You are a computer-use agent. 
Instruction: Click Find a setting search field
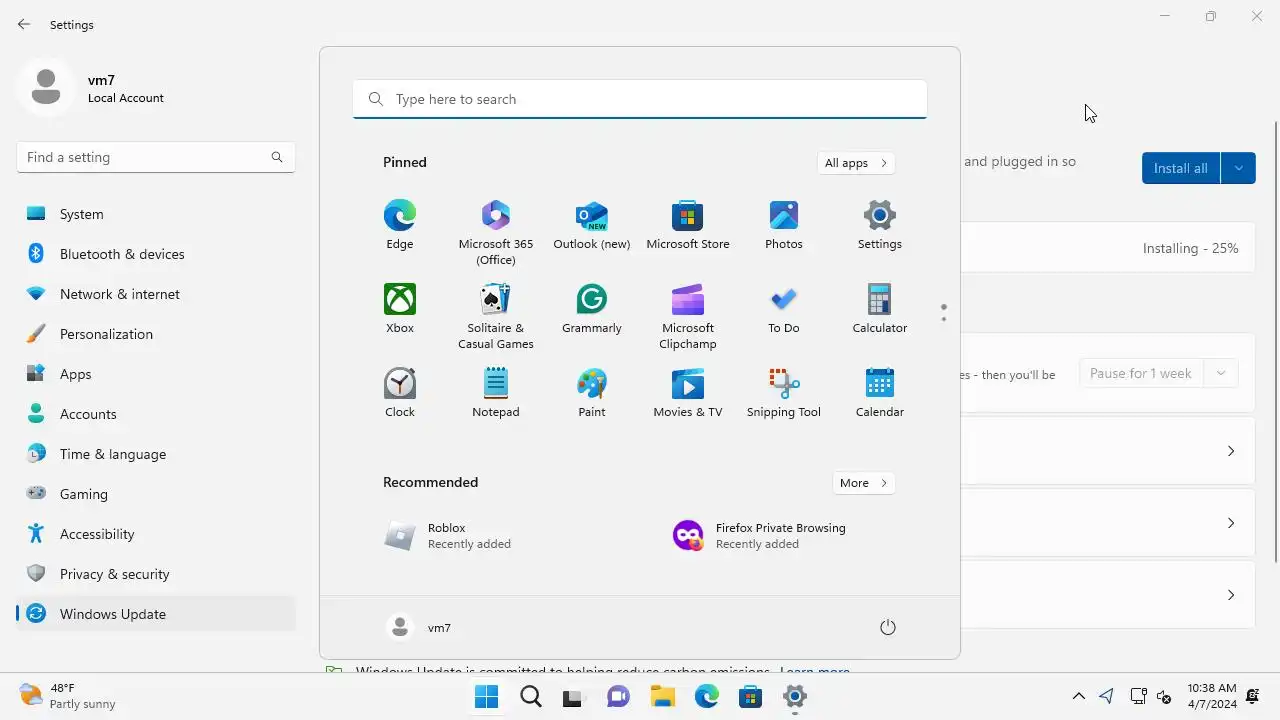coord(156,157)
